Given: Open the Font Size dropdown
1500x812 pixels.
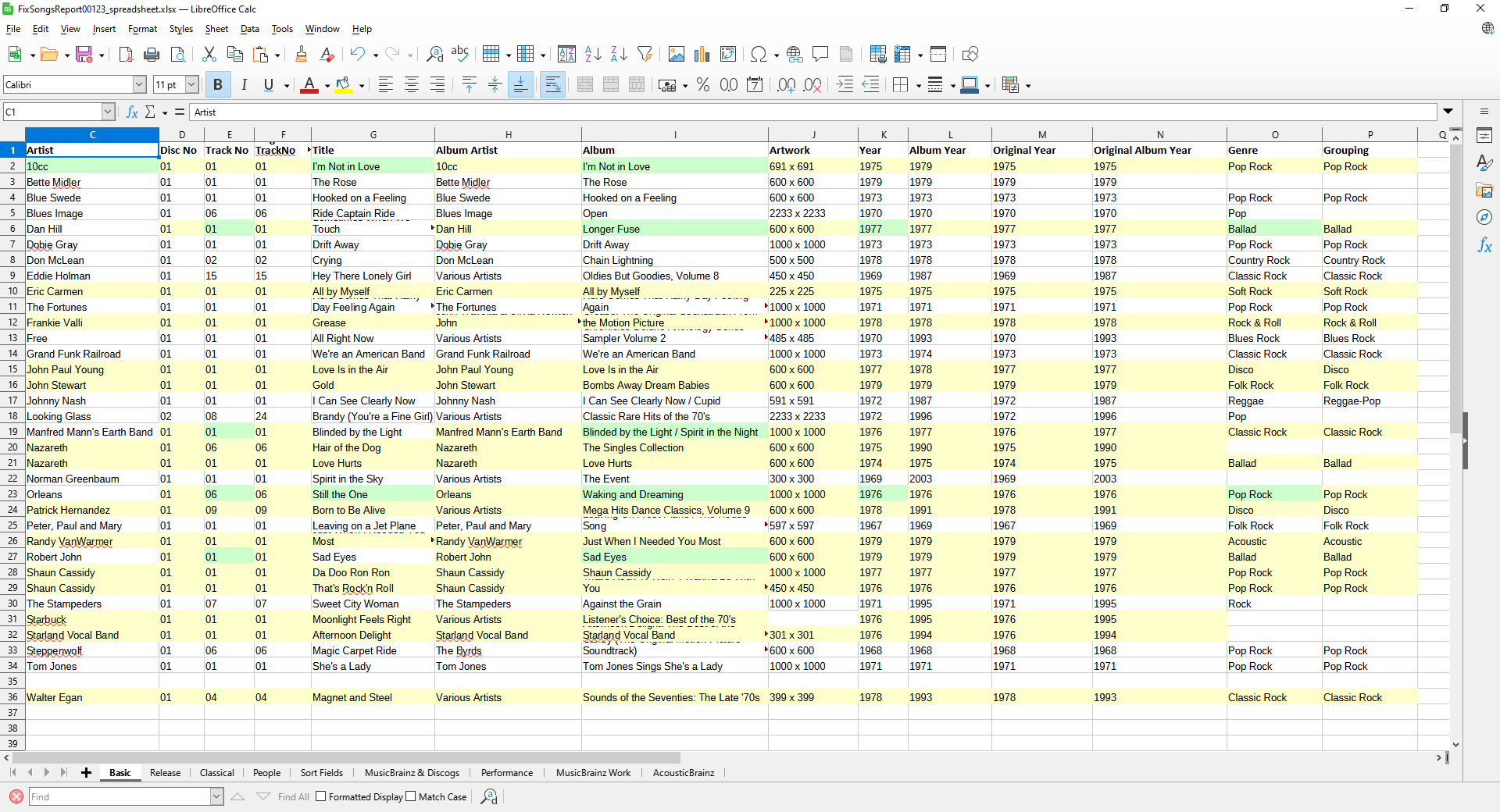Looking at the screenshot, I should coord(191,84).
